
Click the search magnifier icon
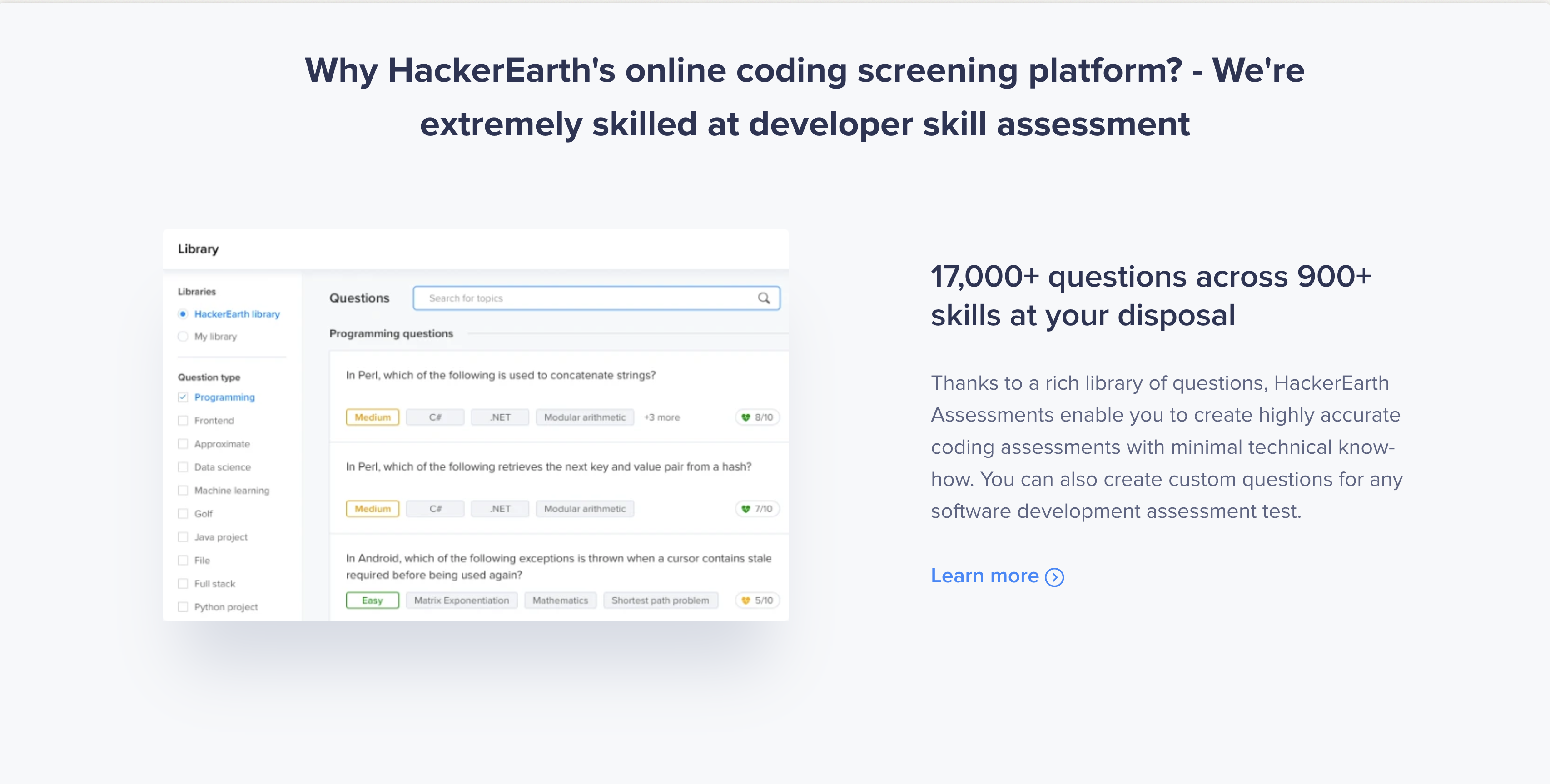click(x=764, y=298)
